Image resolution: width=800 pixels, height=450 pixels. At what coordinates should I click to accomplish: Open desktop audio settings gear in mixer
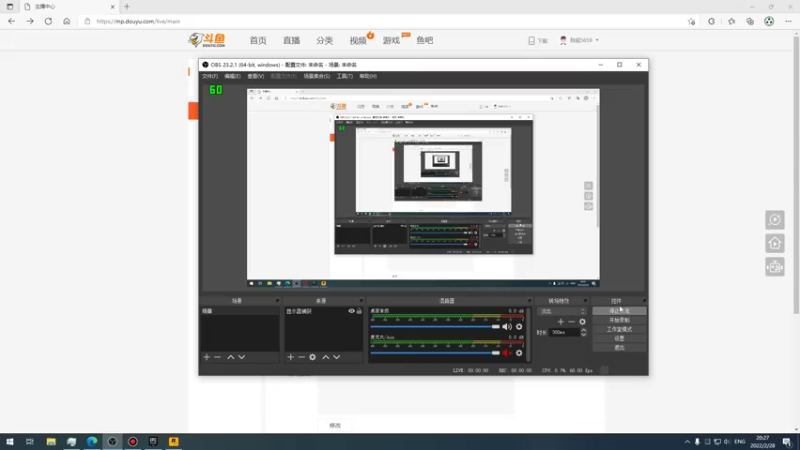point(519,327)
